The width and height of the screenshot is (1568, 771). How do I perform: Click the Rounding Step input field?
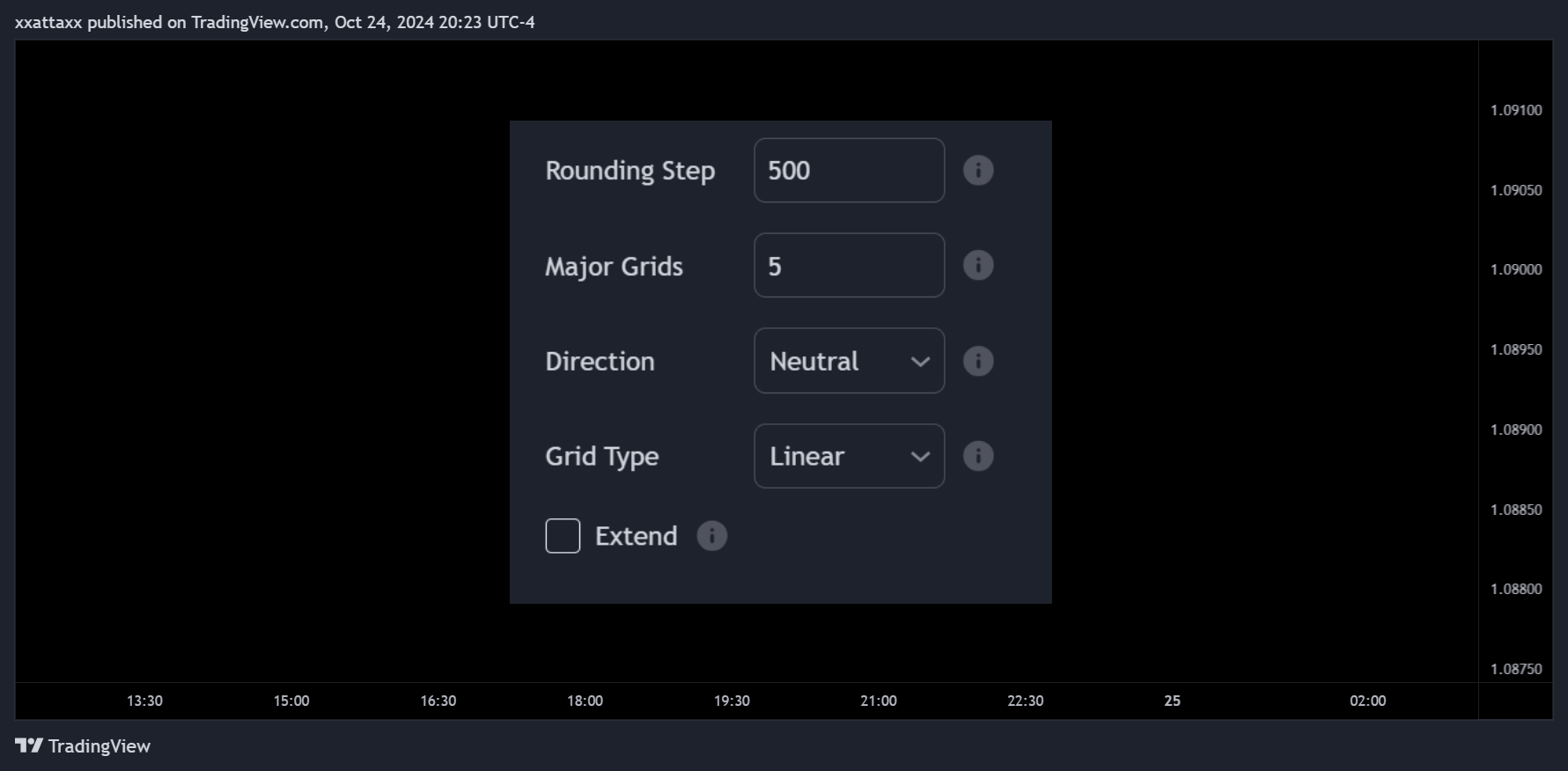pos(850,170)
